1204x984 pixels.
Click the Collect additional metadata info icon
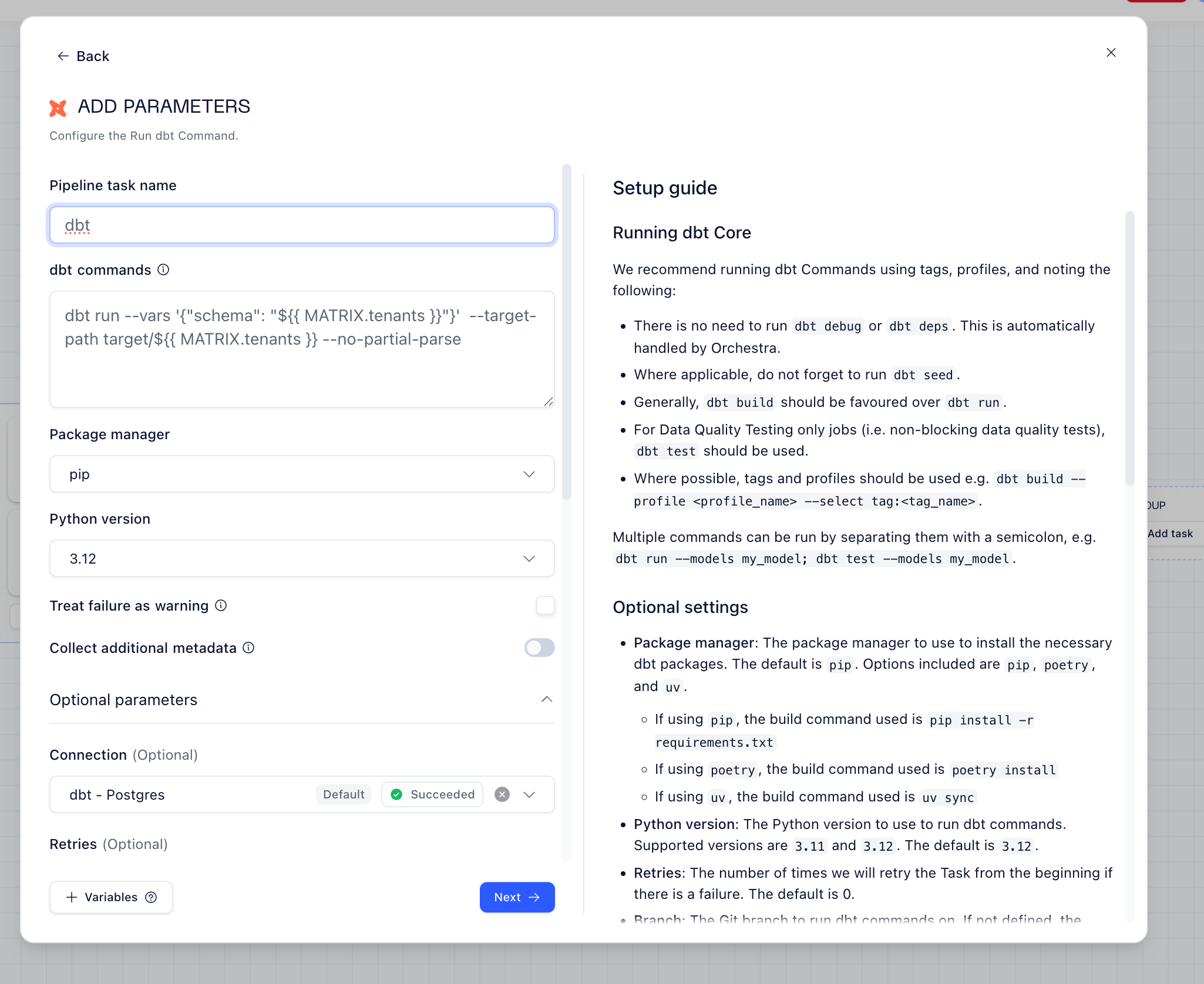click(x=249, y=648)
